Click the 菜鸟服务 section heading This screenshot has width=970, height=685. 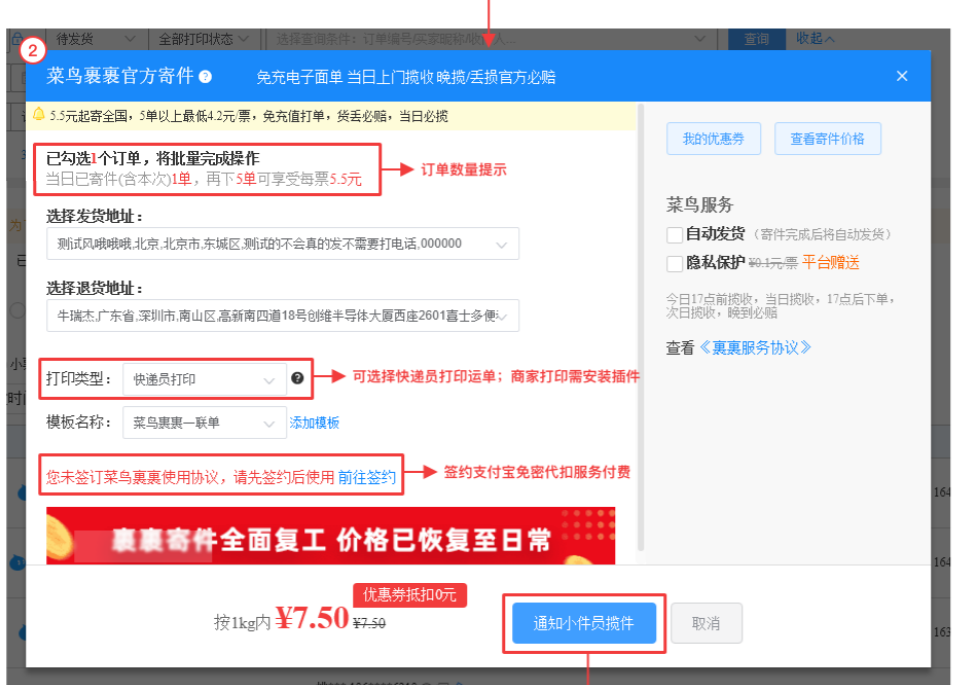[x=700, y=204]
